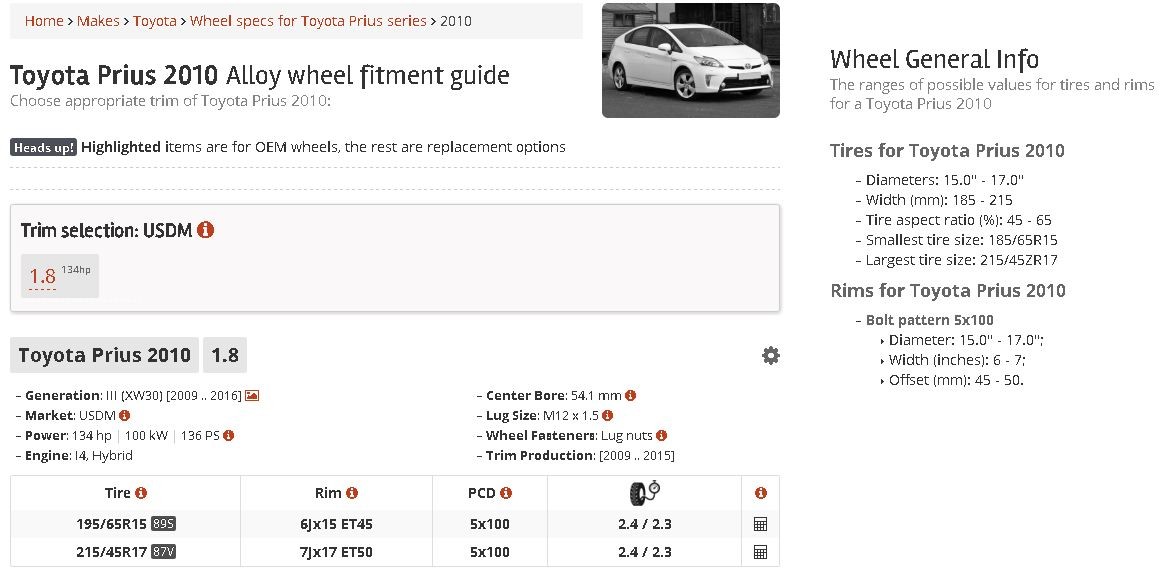Image resolution: width=1171 pixels, height=582 pixels.
Task: Show info for Center Bore 54.1 mm
Action: pos(630,395)
